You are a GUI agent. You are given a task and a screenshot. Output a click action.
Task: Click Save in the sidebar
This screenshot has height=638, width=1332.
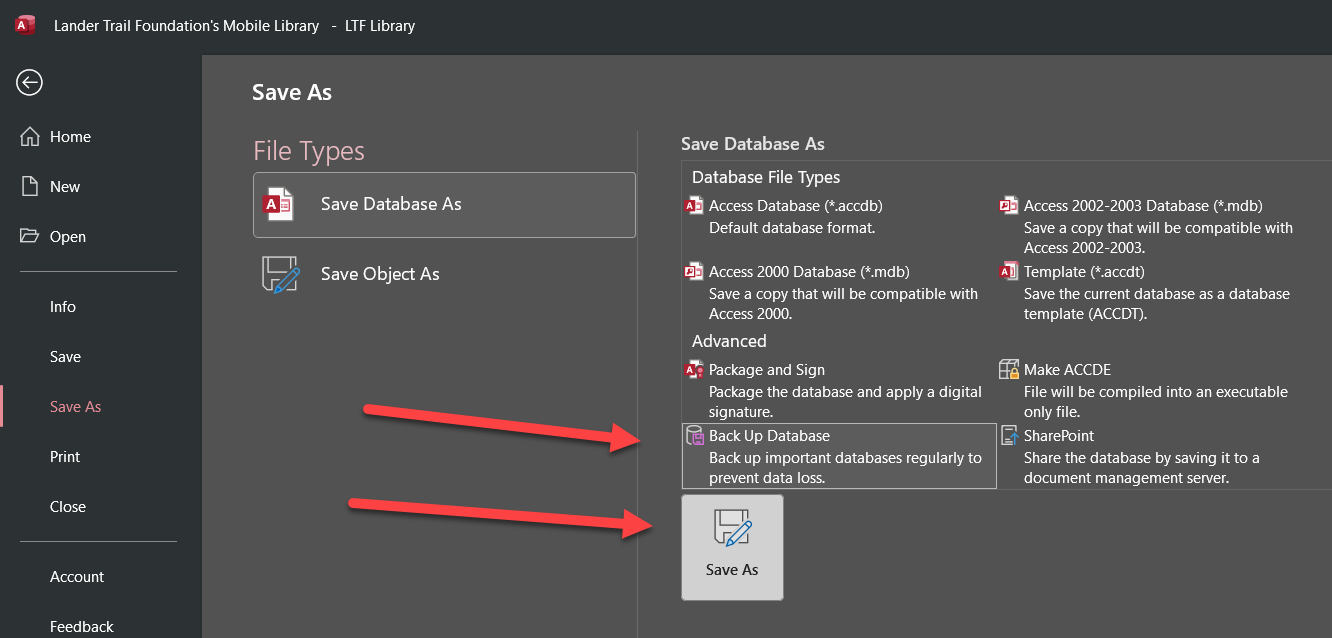pyautogui.click(x=66, y=357)
